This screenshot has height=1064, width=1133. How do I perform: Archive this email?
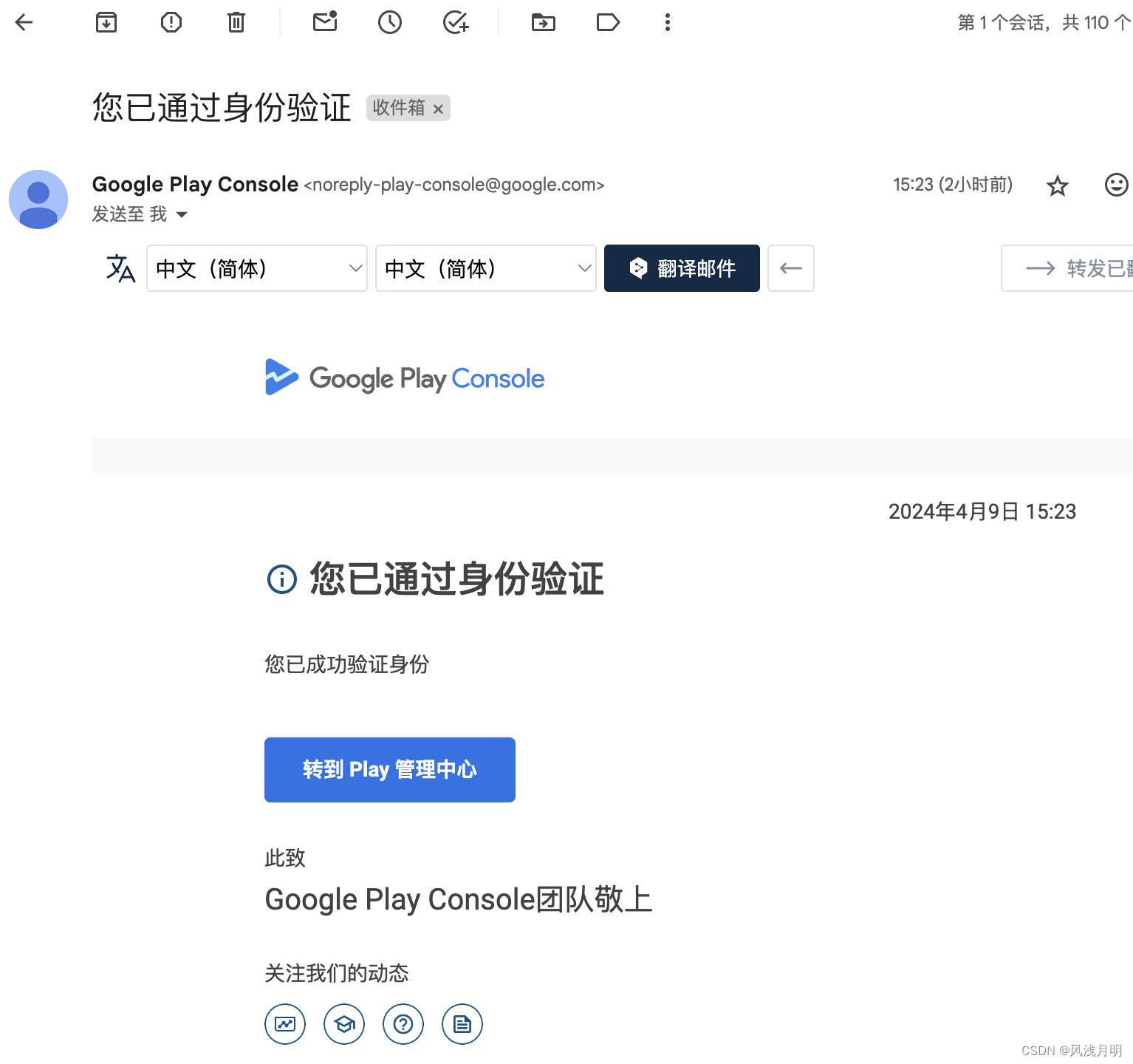click(106, 23)
